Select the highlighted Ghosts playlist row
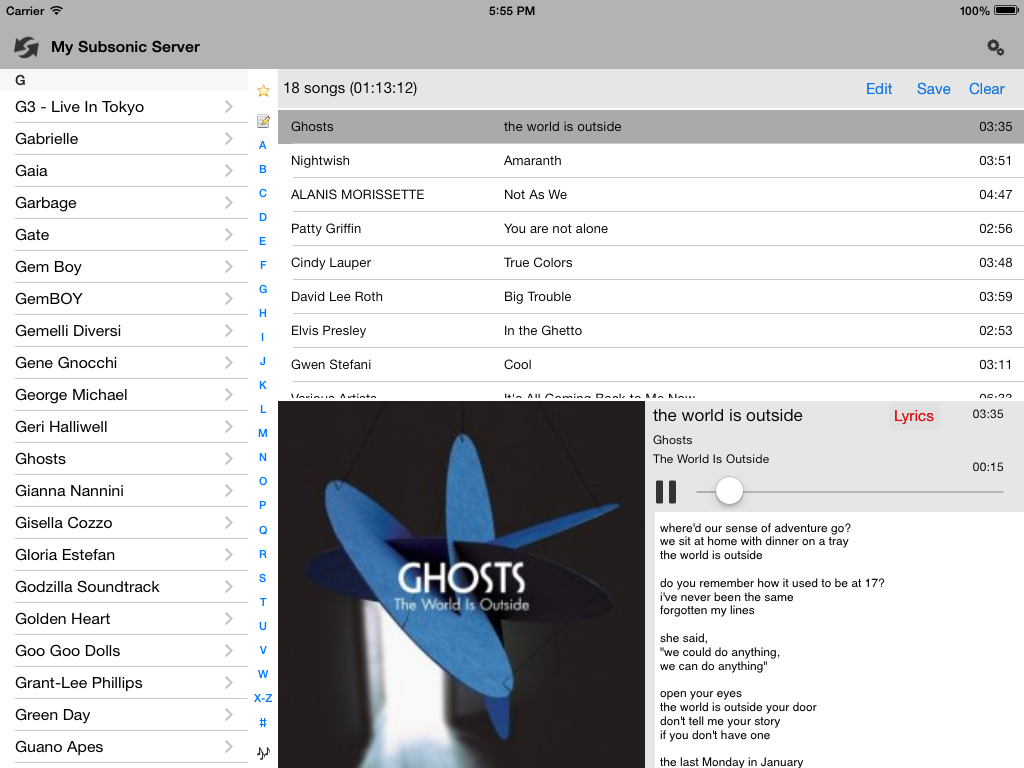 (651, 127)
